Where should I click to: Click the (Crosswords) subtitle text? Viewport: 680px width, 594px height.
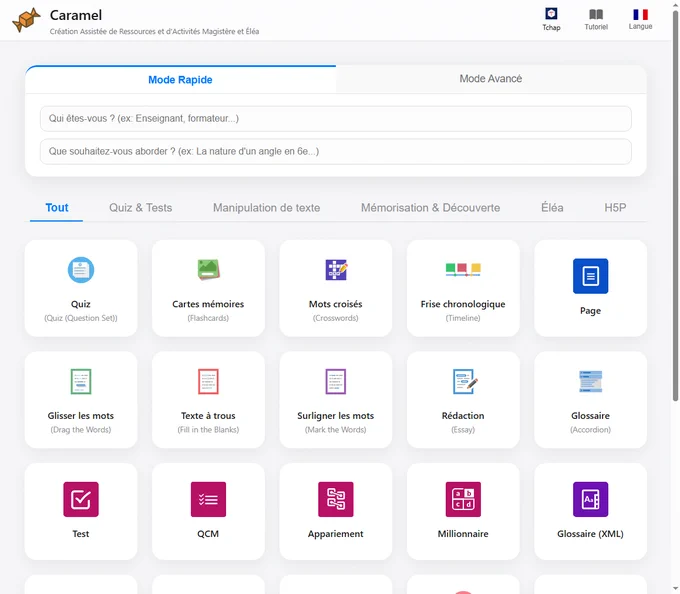(336, 318)
